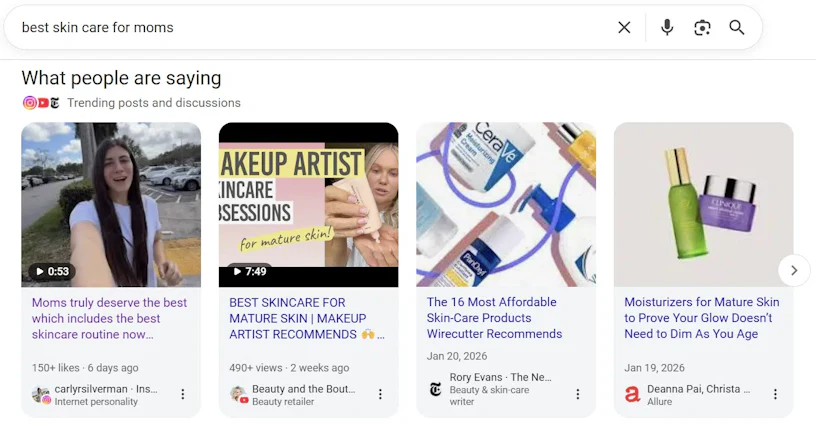
Task: Open more options for Beauty and the Boutique video
Action: click(380, 394)
